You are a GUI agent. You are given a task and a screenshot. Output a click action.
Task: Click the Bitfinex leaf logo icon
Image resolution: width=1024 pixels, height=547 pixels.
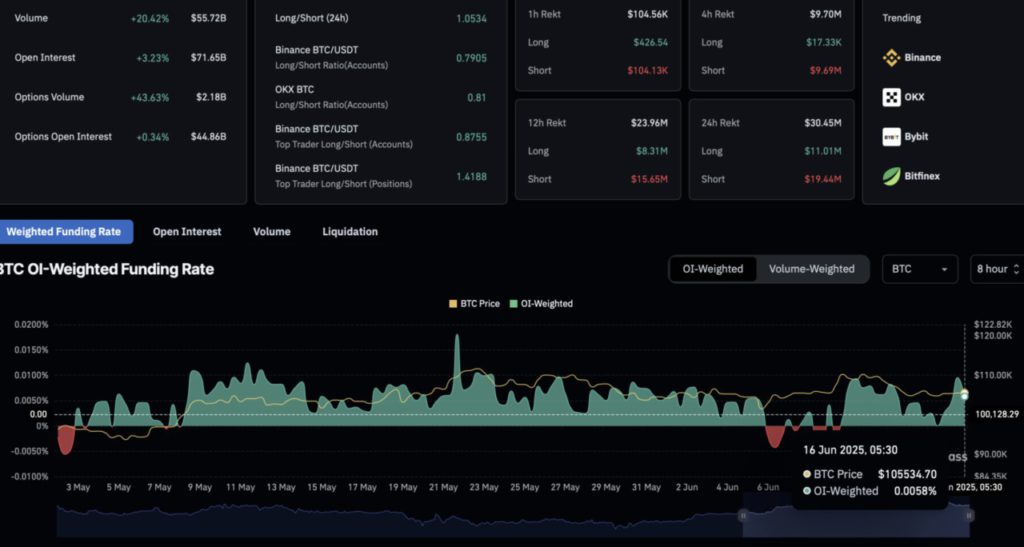point(891,176)
